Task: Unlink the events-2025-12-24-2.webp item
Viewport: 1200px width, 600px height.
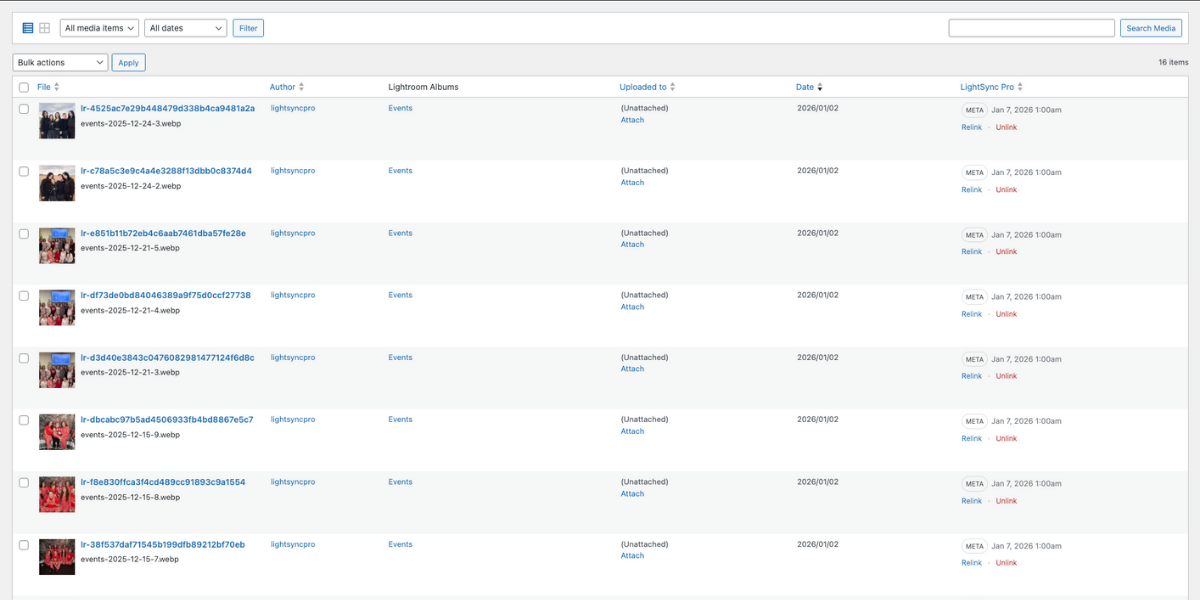Action: [x=1006, y=190]
